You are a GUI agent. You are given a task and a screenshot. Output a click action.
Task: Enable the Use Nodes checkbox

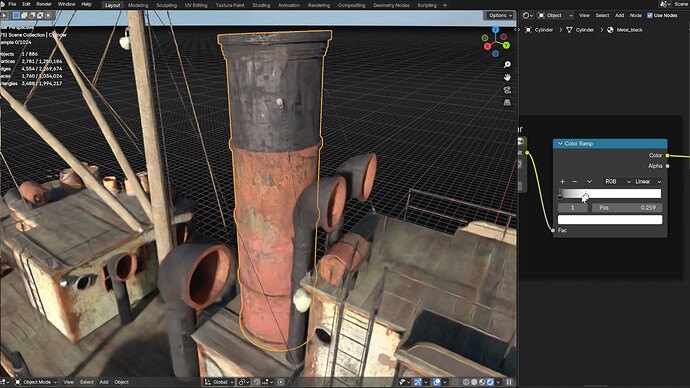click(650, 15)
